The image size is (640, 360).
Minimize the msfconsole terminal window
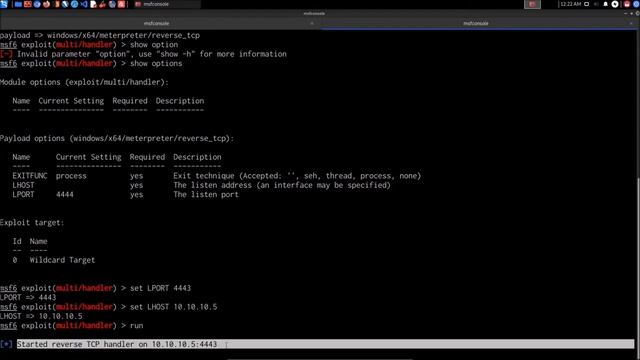[626, 13]
